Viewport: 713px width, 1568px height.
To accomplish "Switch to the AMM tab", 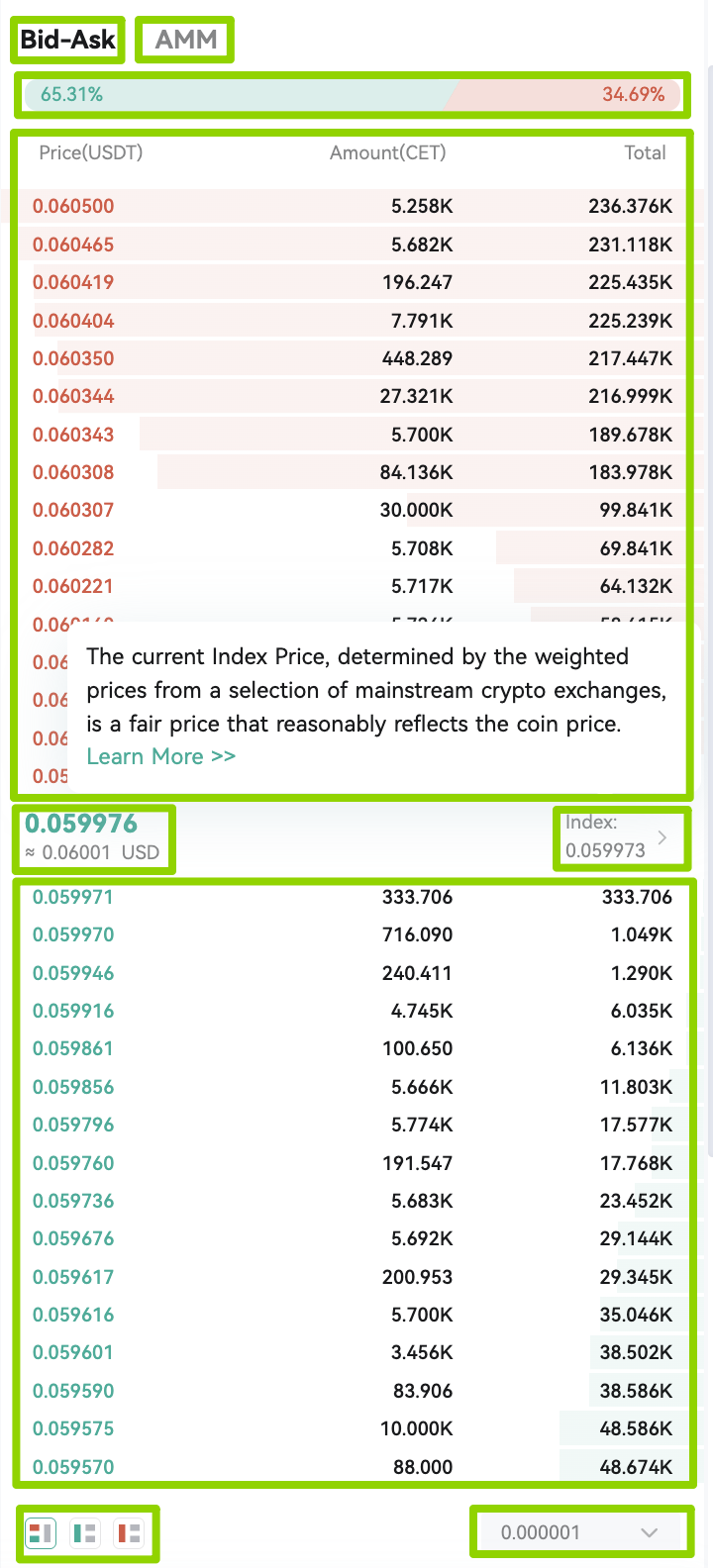I will (185, 40).
